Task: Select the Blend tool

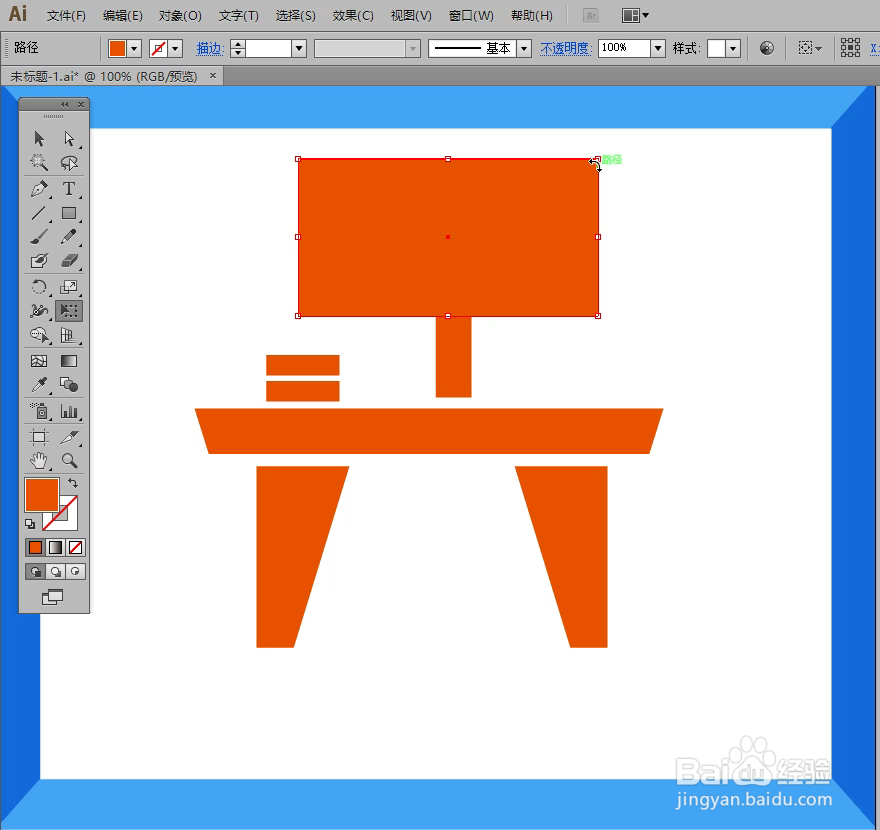Action: 69,385
